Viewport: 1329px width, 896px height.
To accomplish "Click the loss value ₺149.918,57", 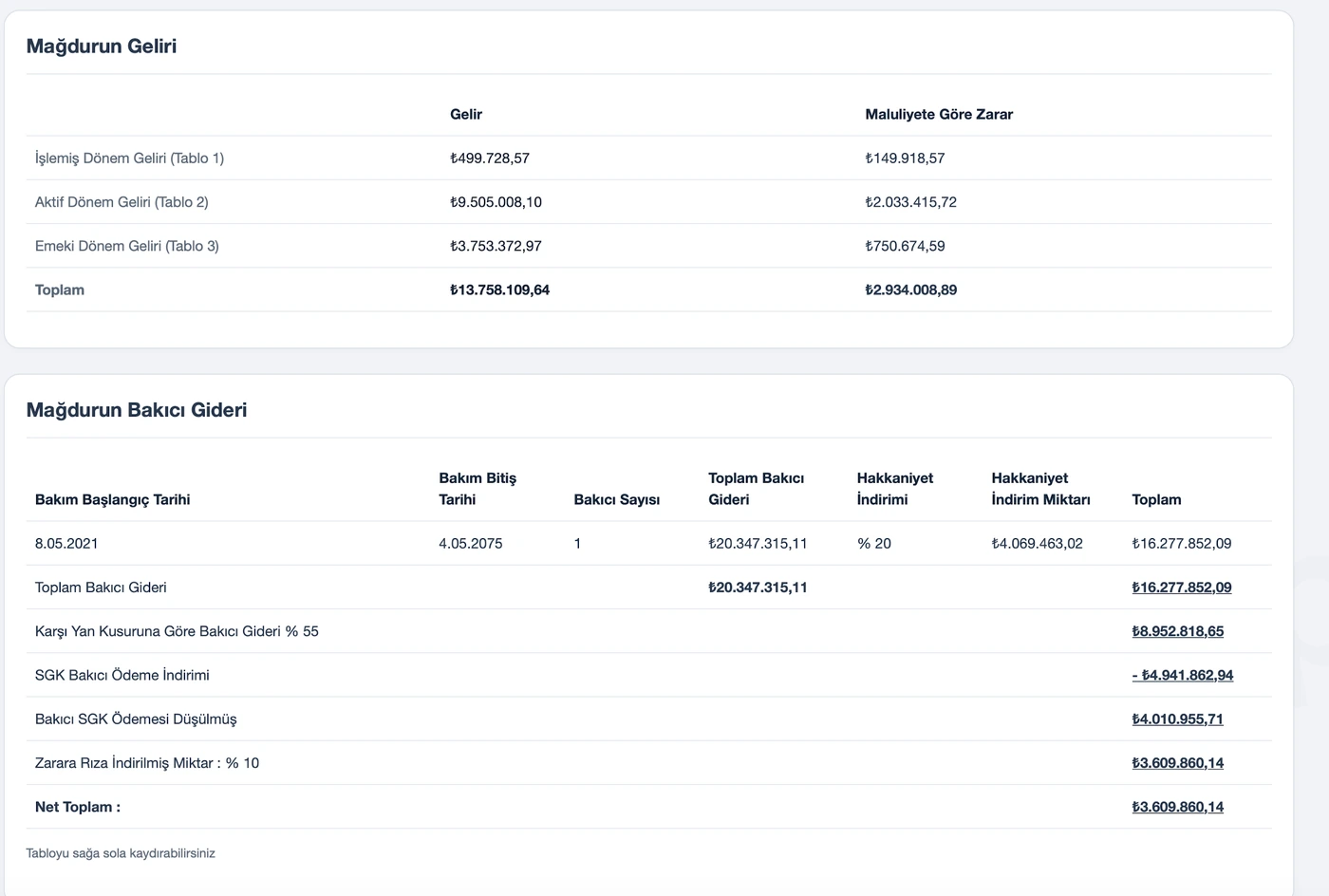I will pyautogui.click(x=905, y=159).
